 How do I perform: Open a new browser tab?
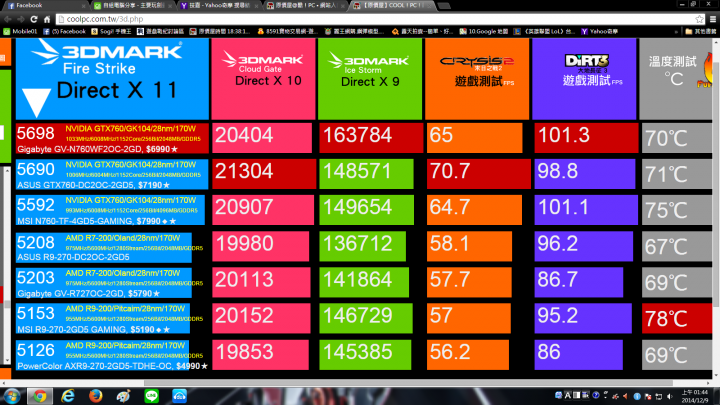click(444, 6)
